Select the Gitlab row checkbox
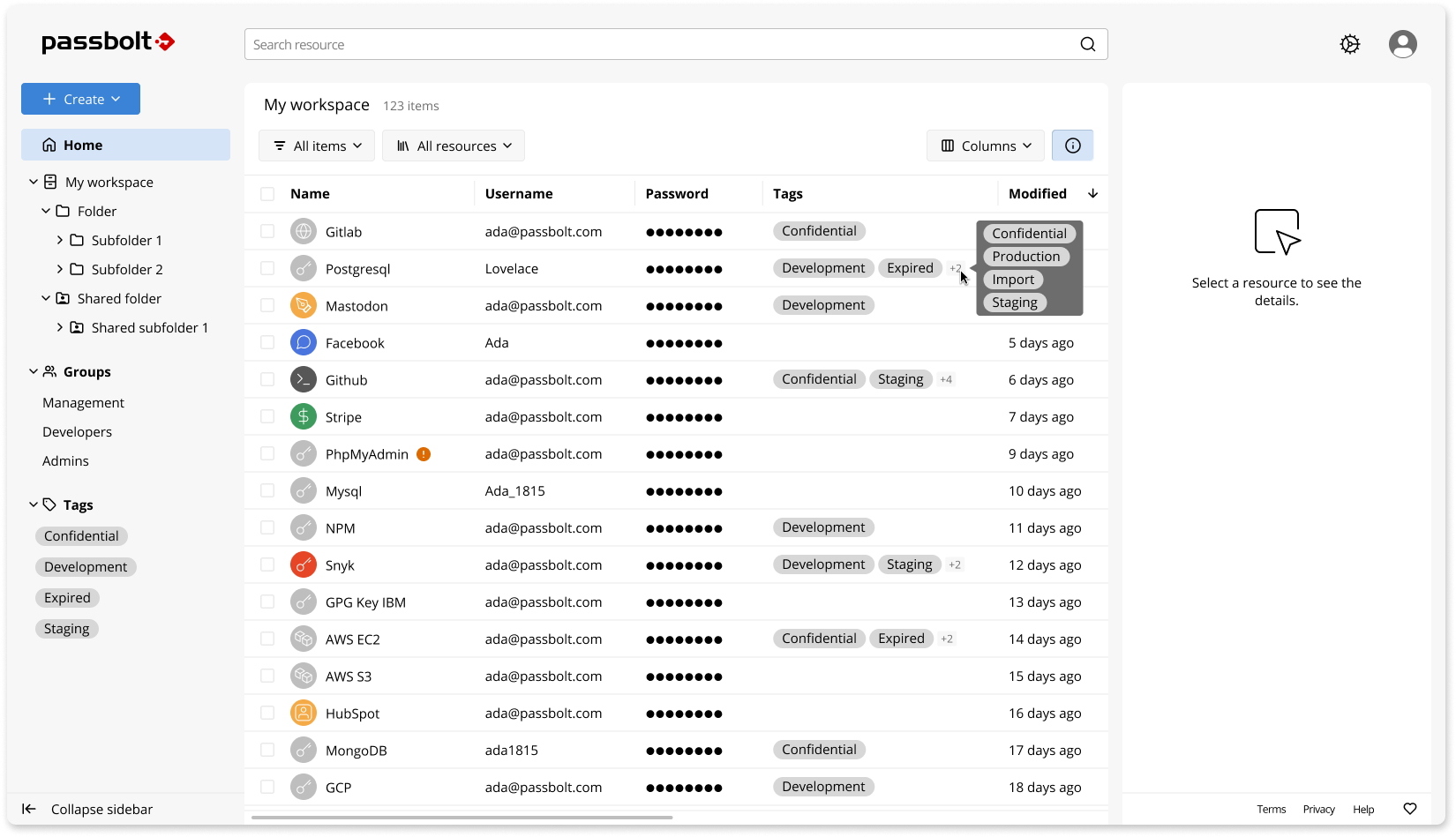1456x837 pixels. [267, 231]
